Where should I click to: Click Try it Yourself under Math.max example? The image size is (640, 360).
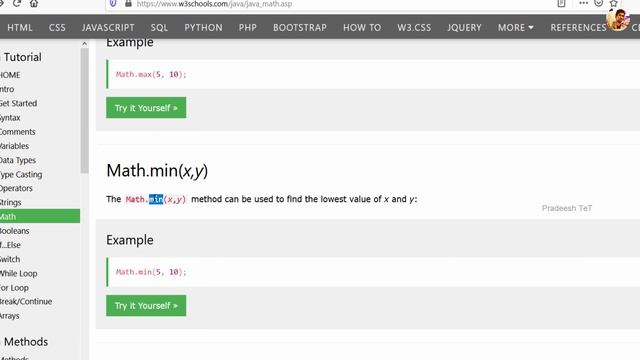pos(146,108)
